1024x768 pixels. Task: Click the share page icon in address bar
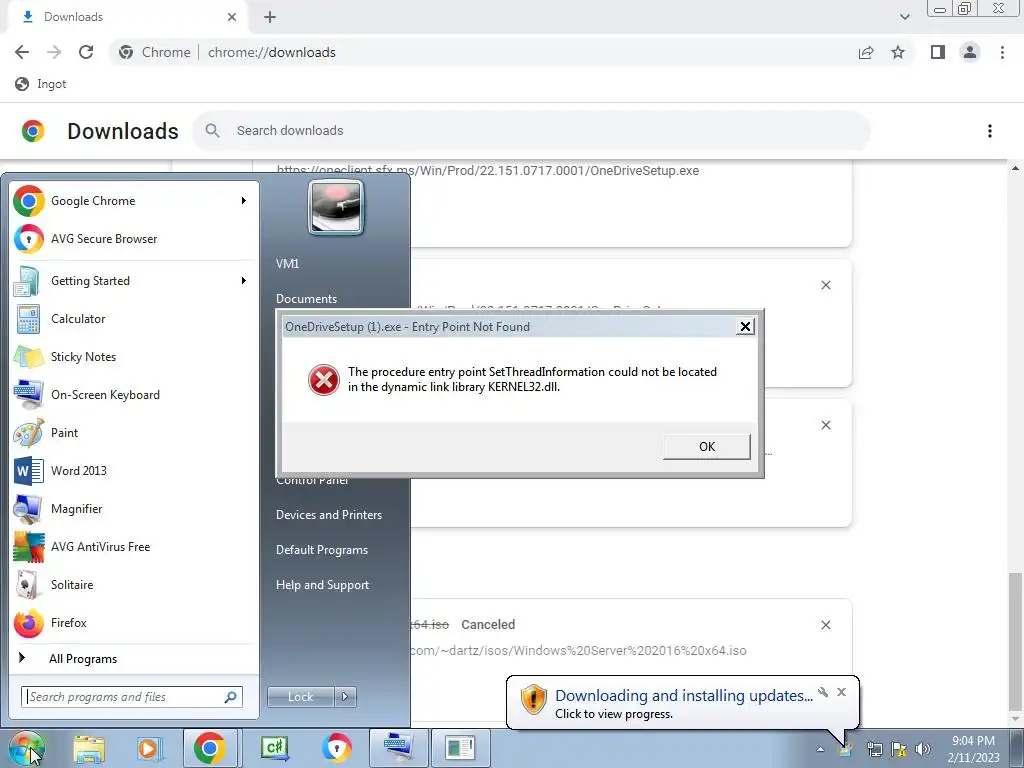tap(866, 52)
